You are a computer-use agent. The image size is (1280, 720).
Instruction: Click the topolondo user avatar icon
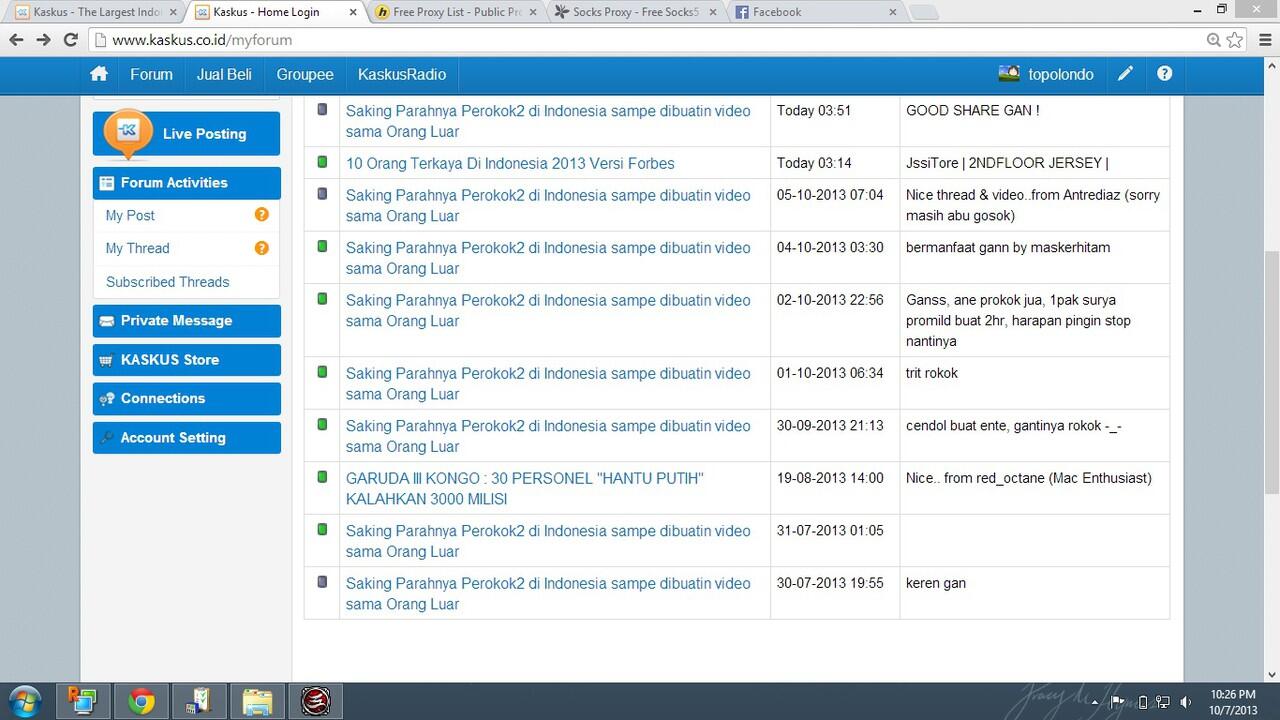1009,73
